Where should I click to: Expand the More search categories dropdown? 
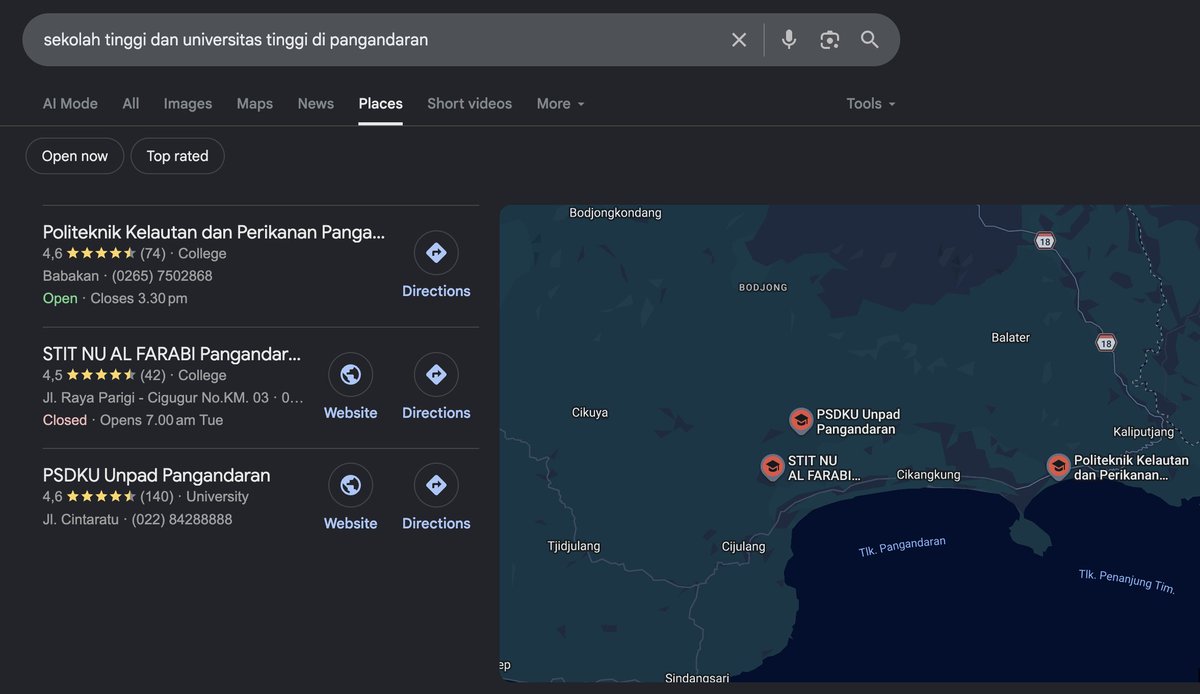coord(560,103)
